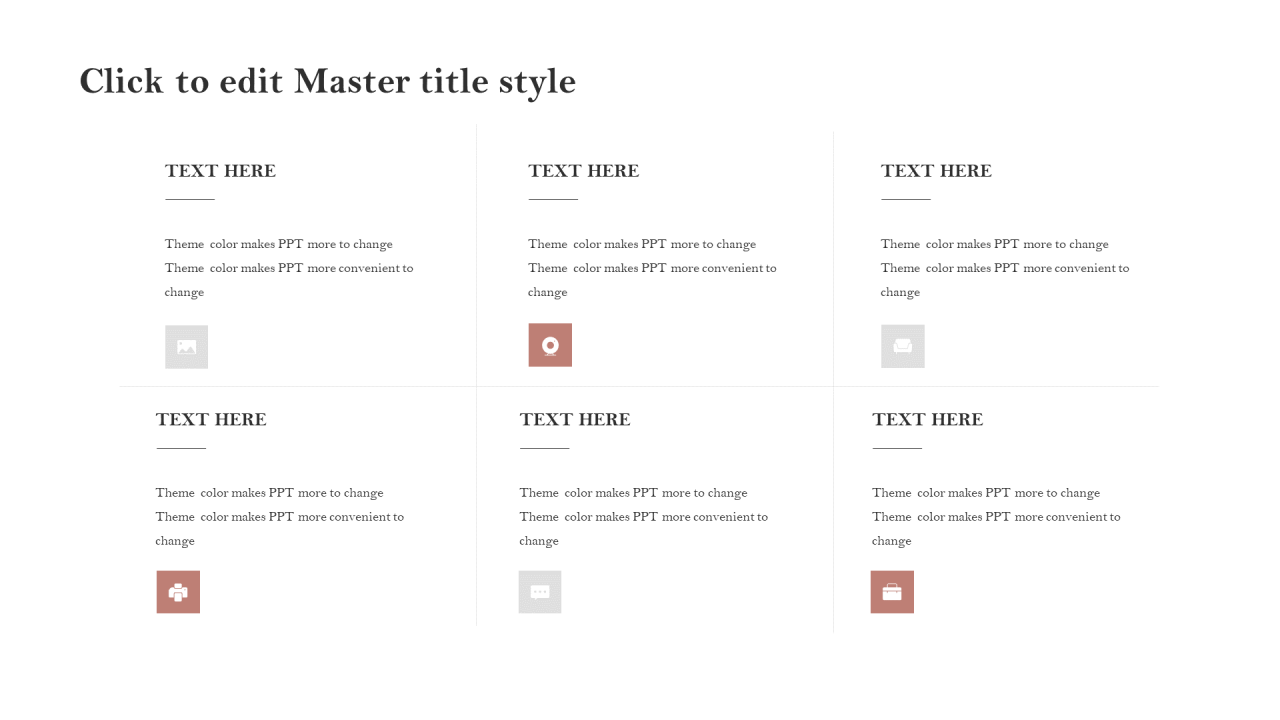This screenshot has width=1280, height=720.
Task: Click the body paragraph above the briefcase icon
Action: pos(996,517)
